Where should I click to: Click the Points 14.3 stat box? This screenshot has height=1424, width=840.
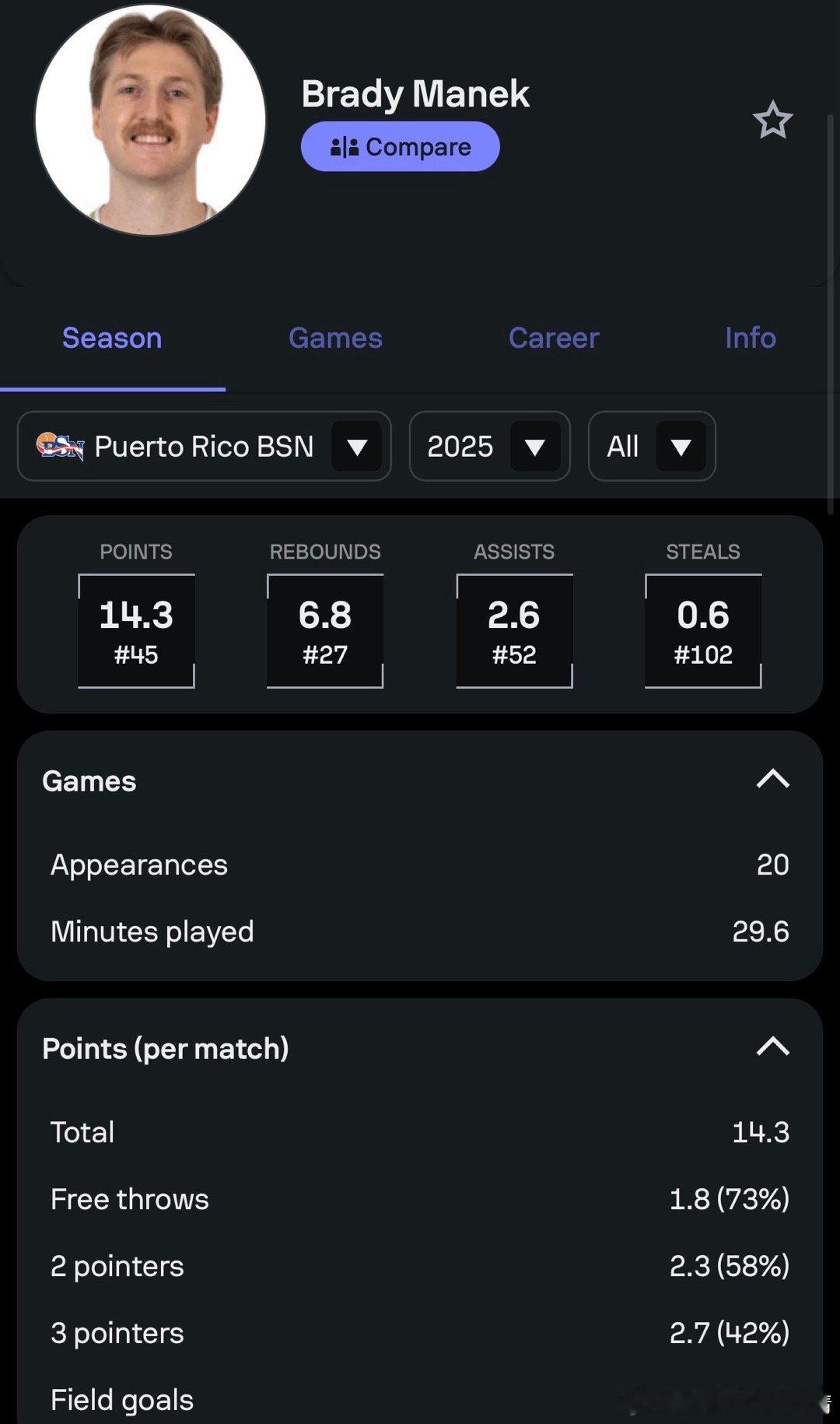[136, 631]
